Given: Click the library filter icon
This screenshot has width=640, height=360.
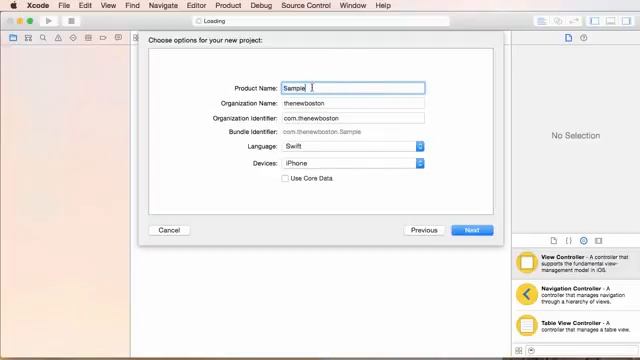Looking at the screenshot, I should (531, 351).
